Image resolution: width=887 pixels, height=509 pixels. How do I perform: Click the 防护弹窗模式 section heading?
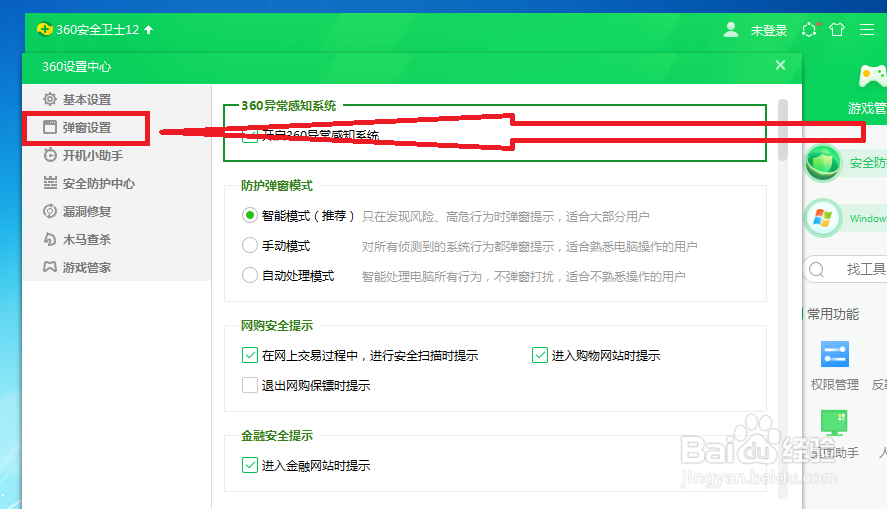point(277,186)
